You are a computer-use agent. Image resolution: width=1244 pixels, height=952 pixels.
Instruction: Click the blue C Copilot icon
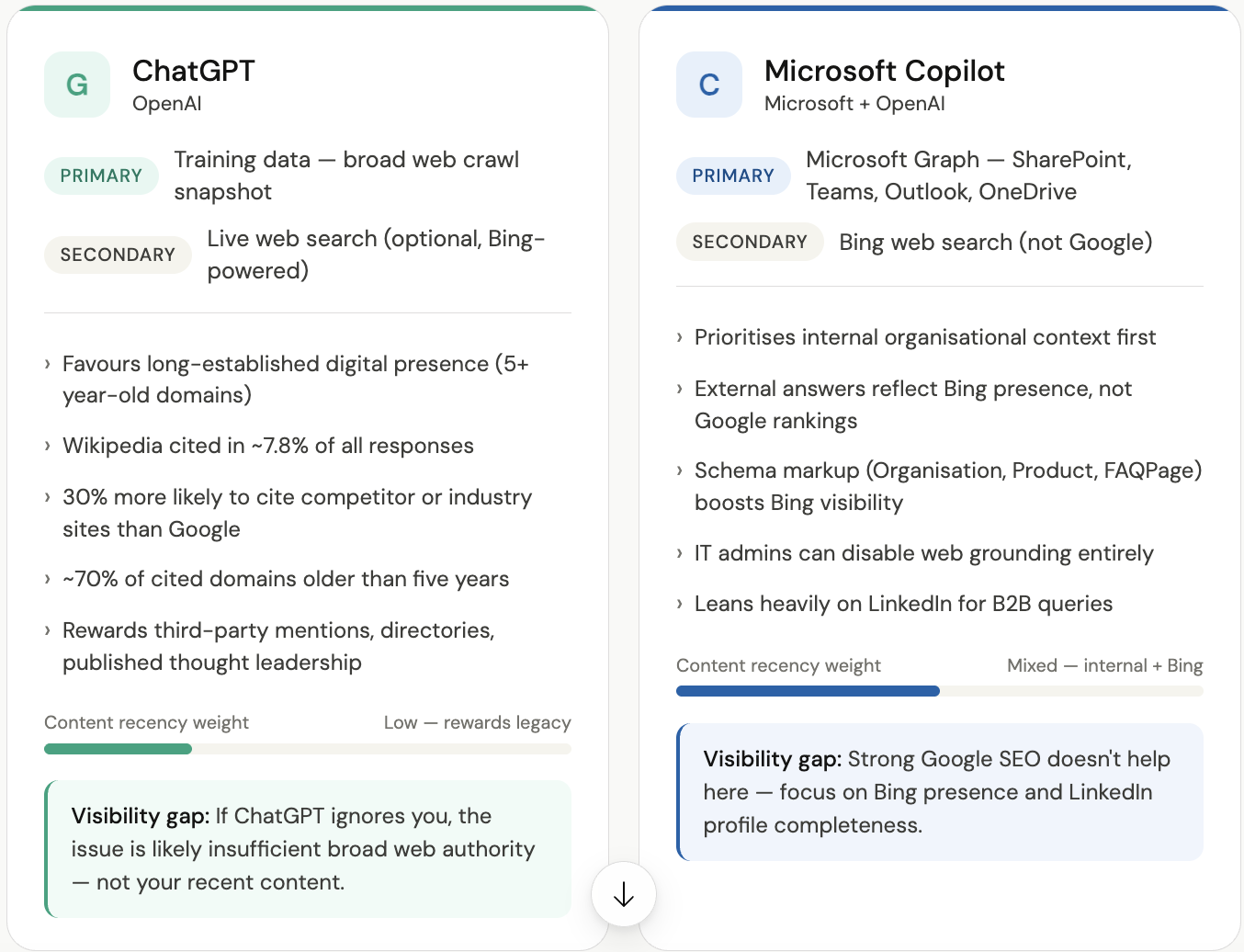click(709, 85)
